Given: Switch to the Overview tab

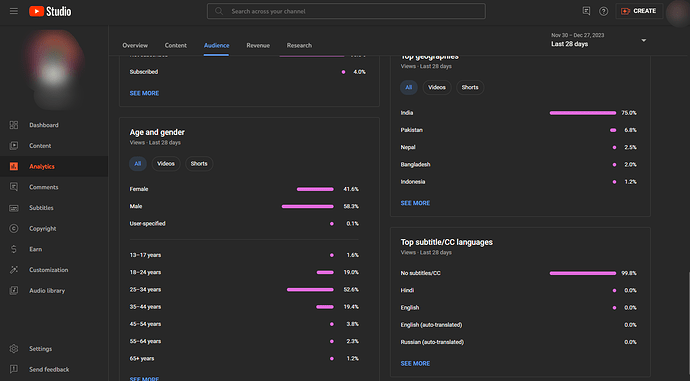Looking at the screenshot, I should [135, 45].
